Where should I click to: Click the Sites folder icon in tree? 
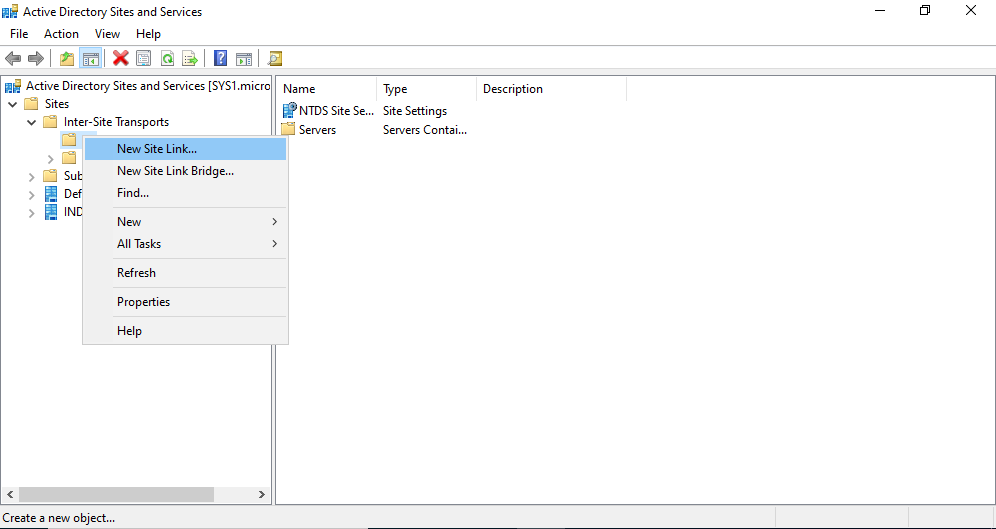31,104
